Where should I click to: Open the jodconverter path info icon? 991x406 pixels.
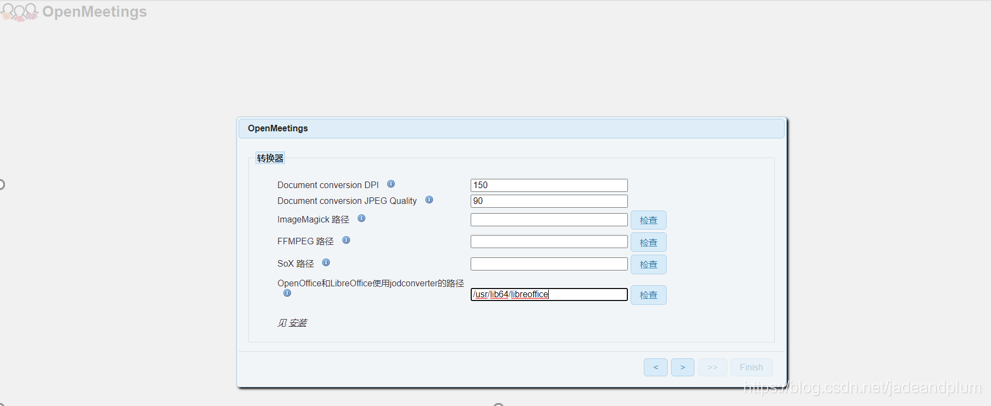(288, 293)
